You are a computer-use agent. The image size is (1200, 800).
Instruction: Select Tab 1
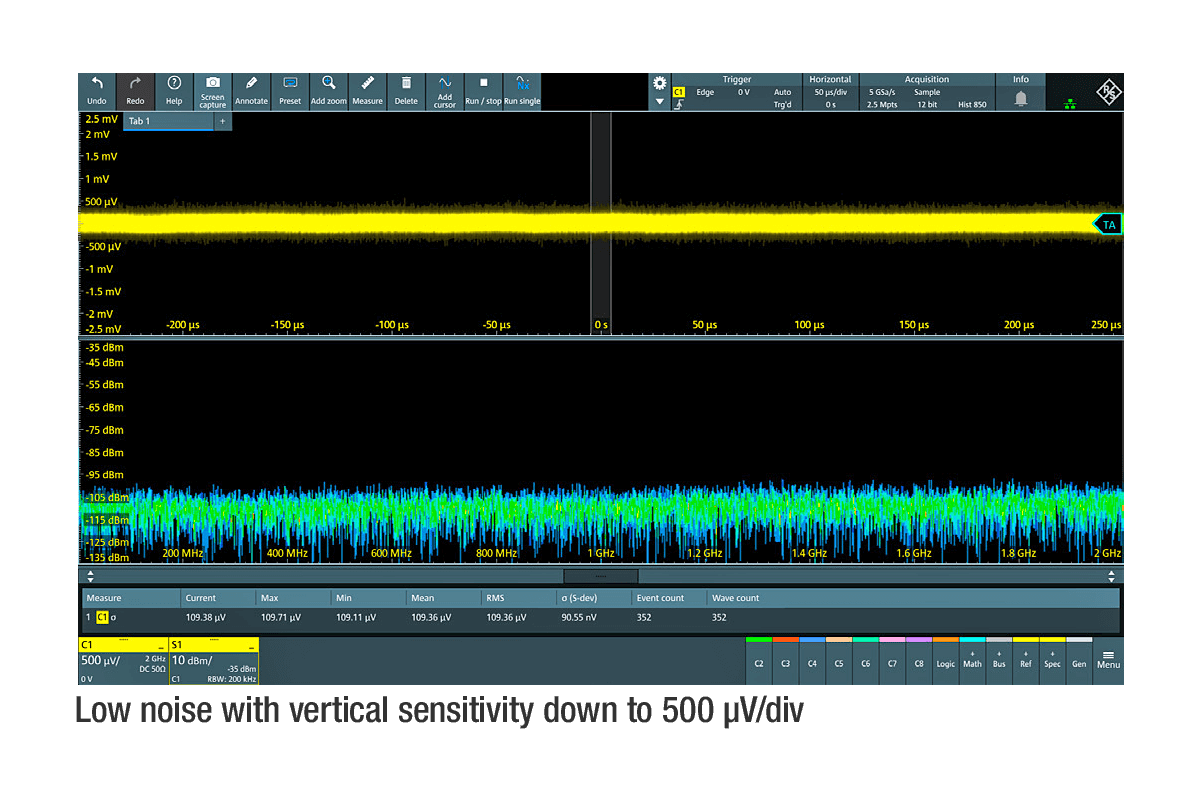point(168,121)
